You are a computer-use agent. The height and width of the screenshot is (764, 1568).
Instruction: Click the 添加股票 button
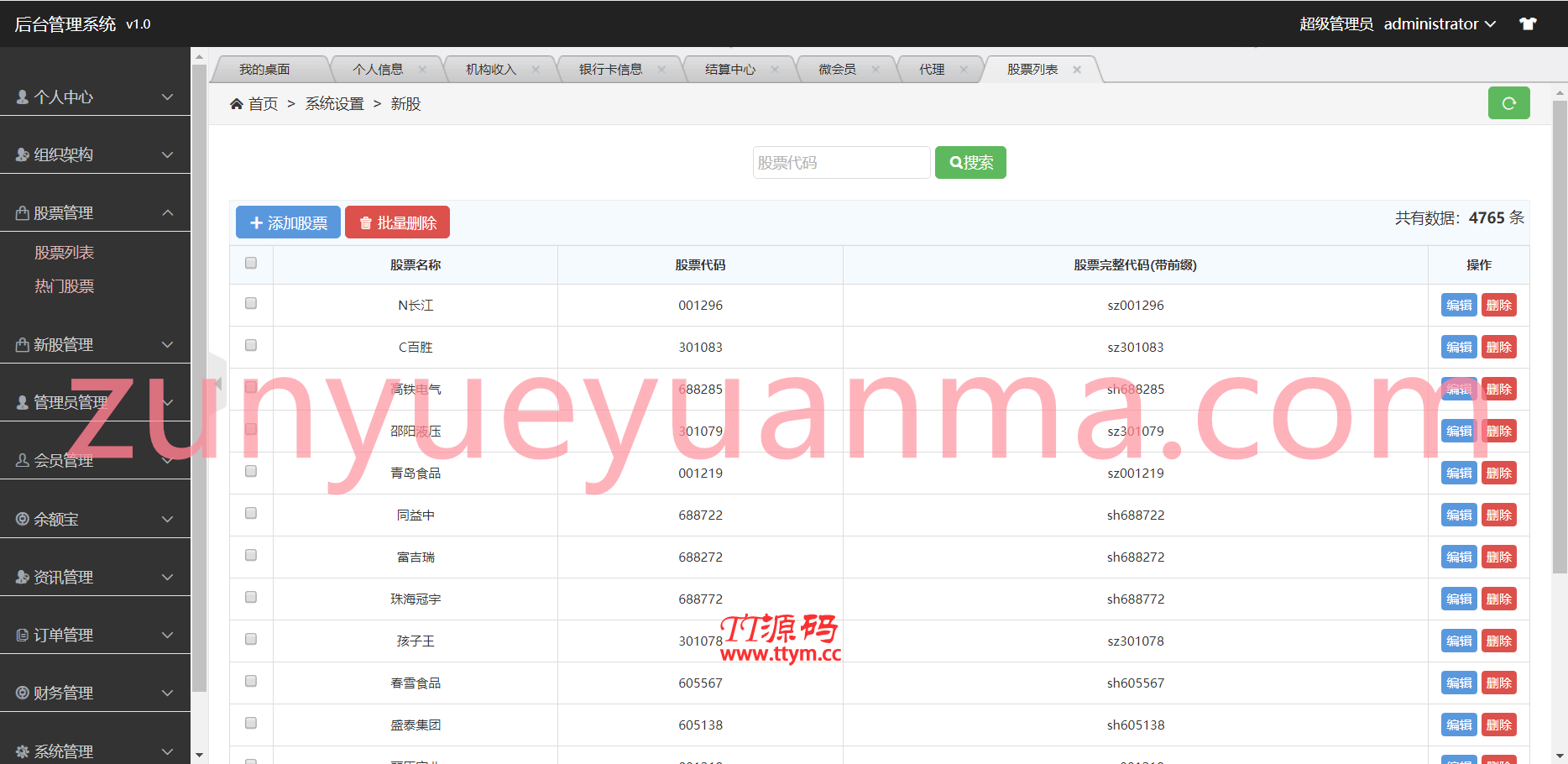pos(288,222)
